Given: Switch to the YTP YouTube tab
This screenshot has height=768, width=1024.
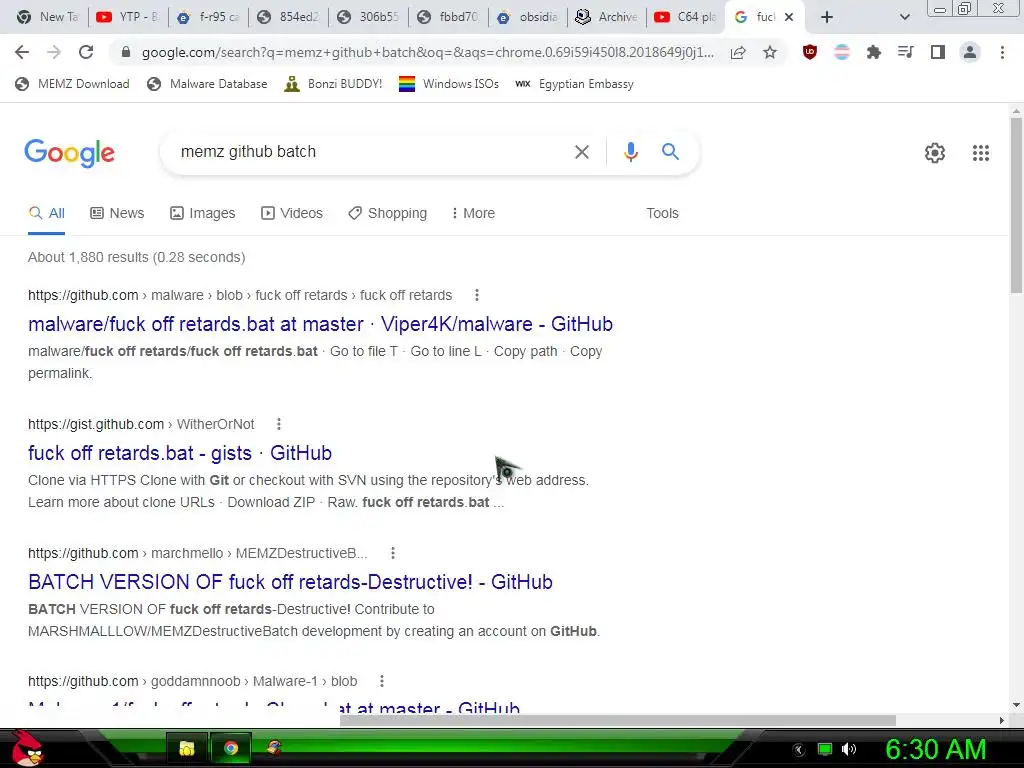Looking at the screenshot, I should click(128, 17).
